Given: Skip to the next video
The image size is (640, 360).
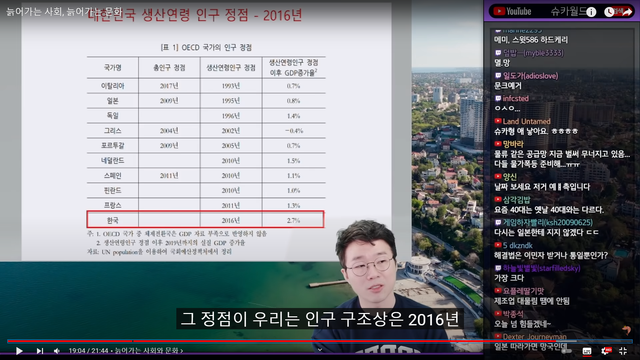Looking at the screenshot, I should pyautogui.click(x=40, y=351).
